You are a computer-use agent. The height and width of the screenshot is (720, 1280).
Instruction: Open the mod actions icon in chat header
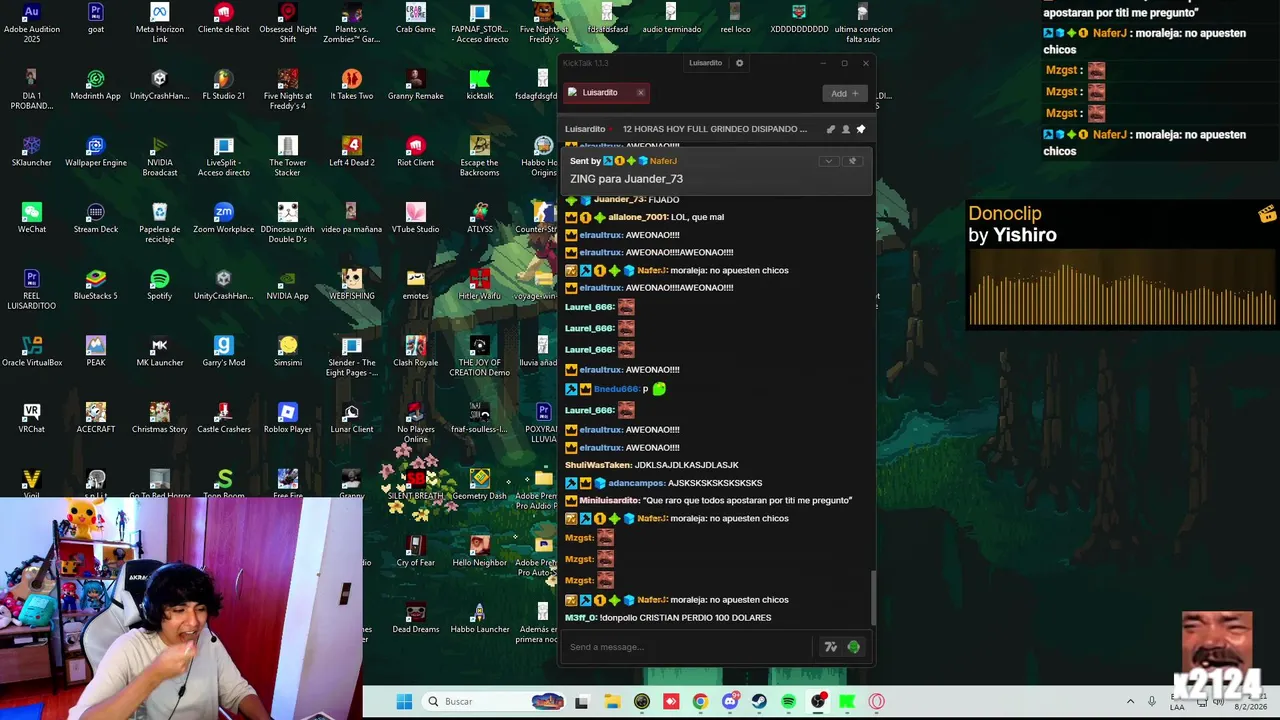coord(830,129)
